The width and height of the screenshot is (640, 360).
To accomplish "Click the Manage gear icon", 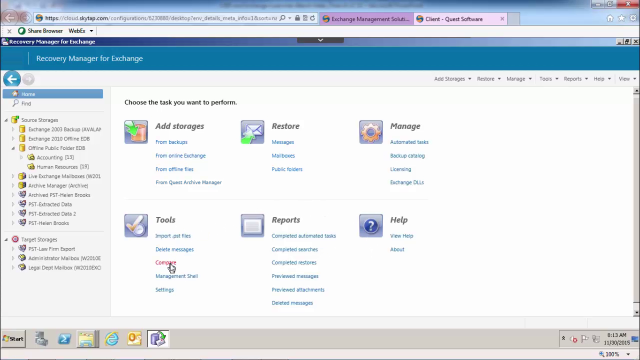I will tap(371, 132).
